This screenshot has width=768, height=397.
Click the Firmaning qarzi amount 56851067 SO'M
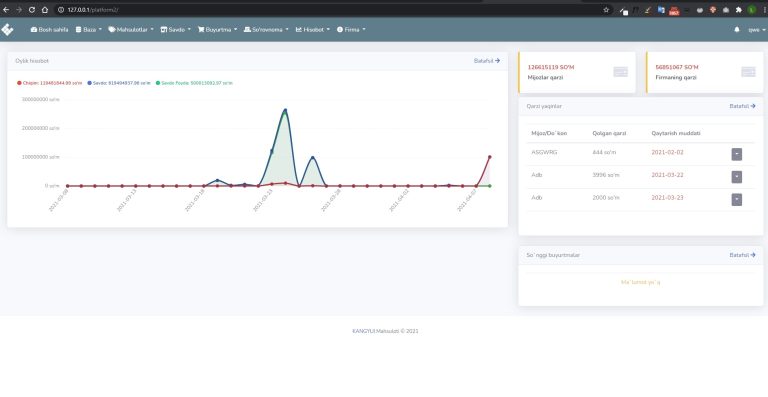pos(677,67)
